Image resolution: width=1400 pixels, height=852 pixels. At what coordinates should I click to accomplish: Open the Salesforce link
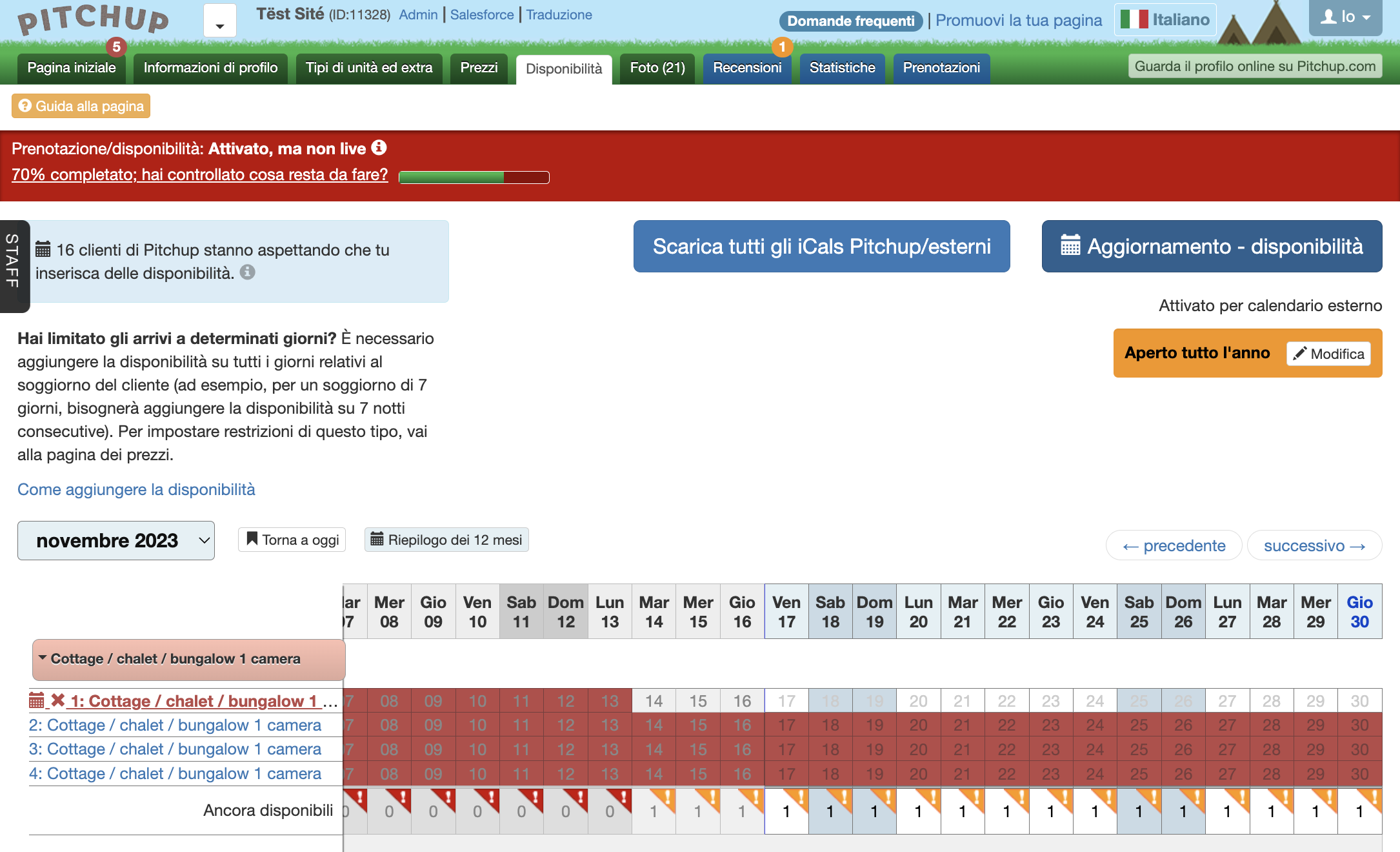click(x=482, y=14)
